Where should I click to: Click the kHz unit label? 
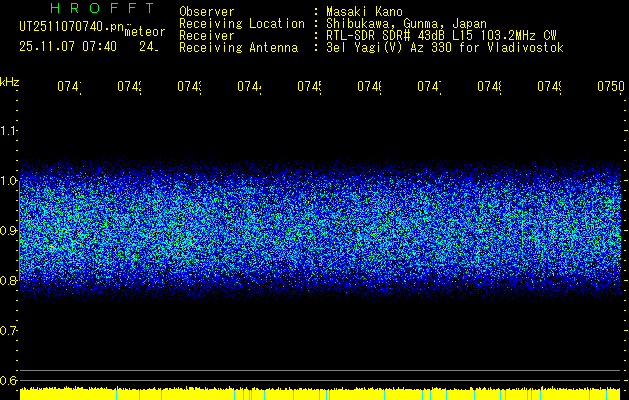tap(10, 81)
